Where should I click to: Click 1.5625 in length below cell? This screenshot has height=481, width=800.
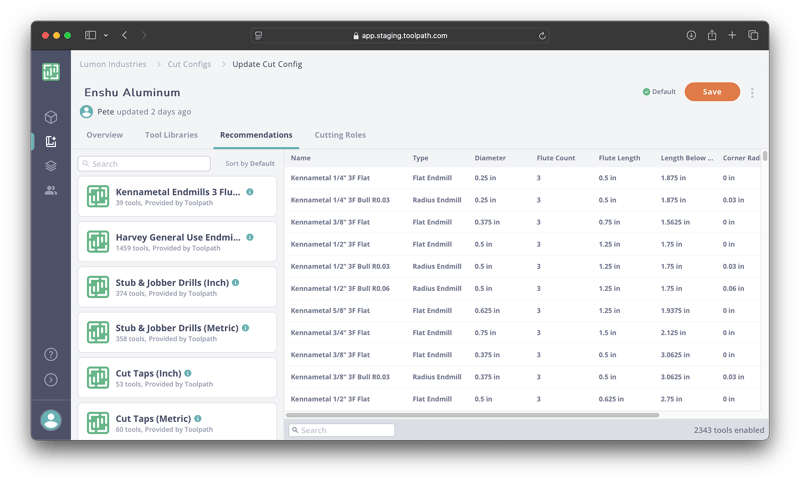click(675, 222)
